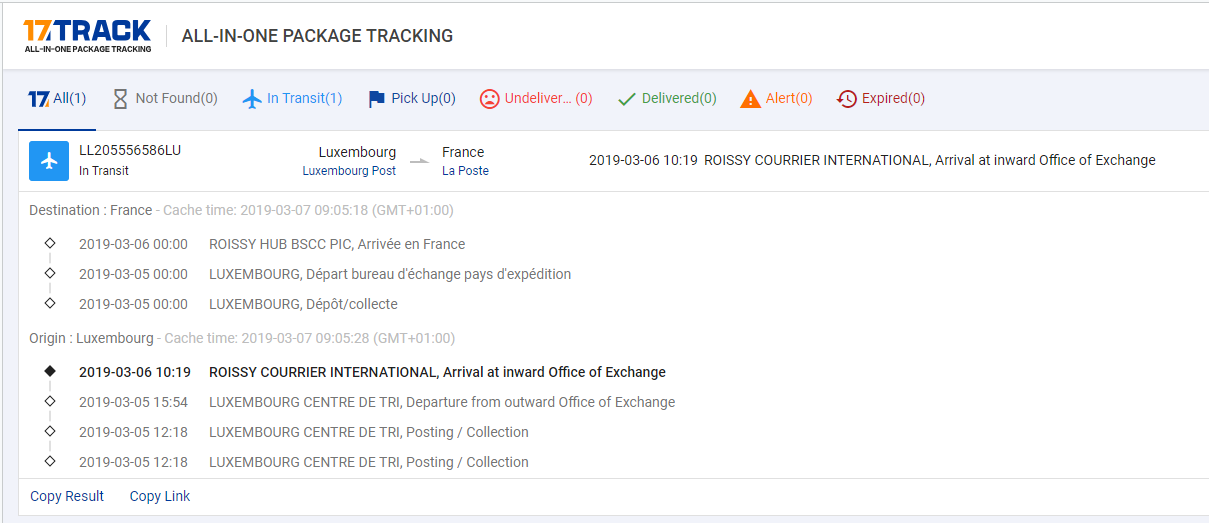Select tracking number LL205556586LU
This screenshot has height=523, width=1209.
point(130,151)
